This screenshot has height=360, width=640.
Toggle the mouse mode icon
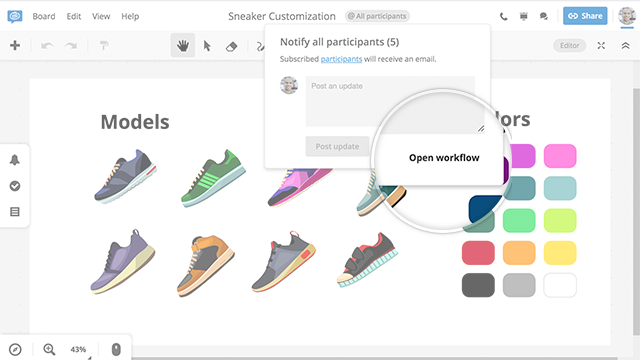[x=116, y=349]
